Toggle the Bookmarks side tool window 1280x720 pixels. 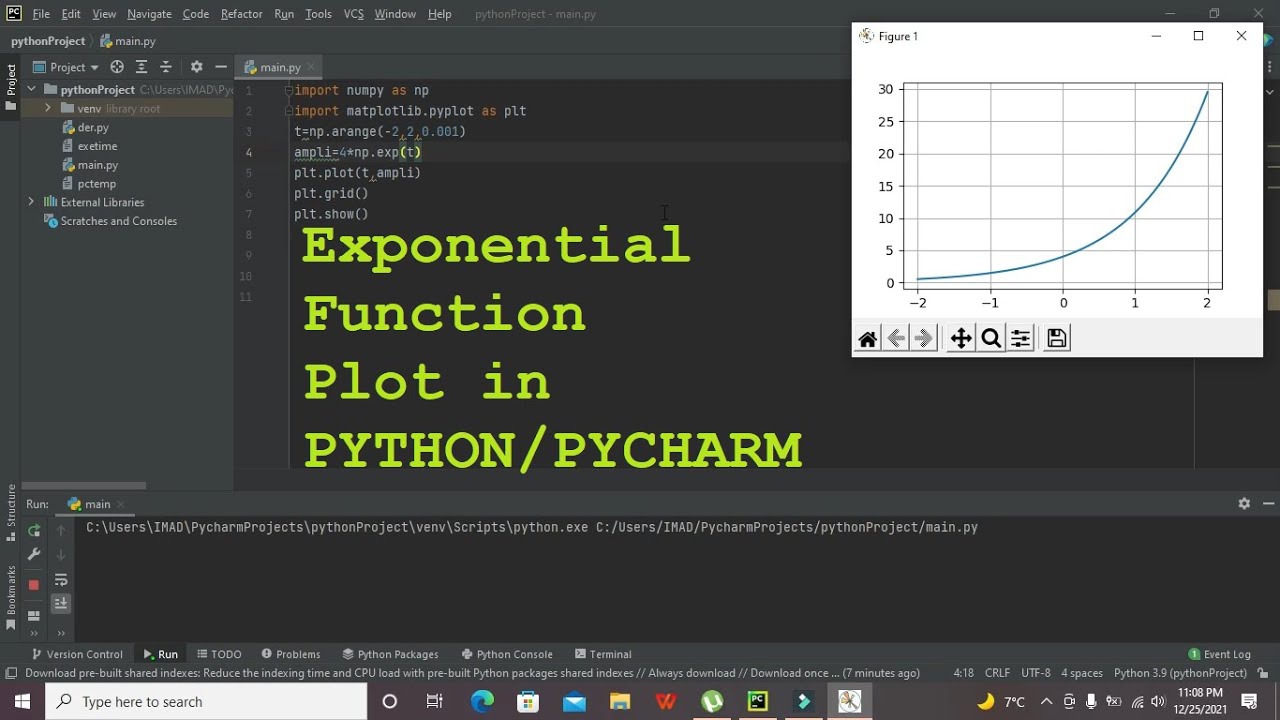(12, 597)
